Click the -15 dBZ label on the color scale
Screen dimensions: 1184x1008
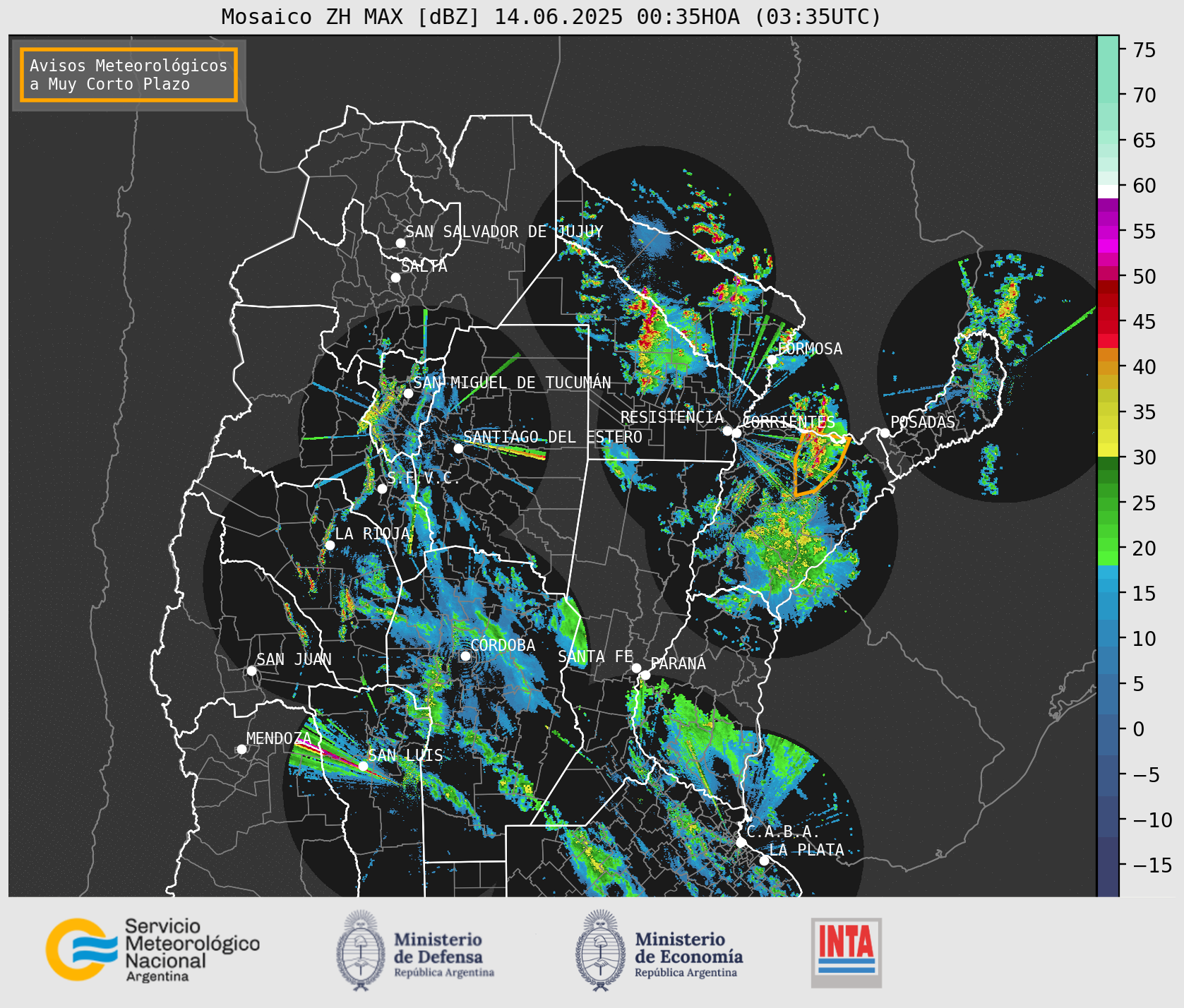click(1153, 865)
